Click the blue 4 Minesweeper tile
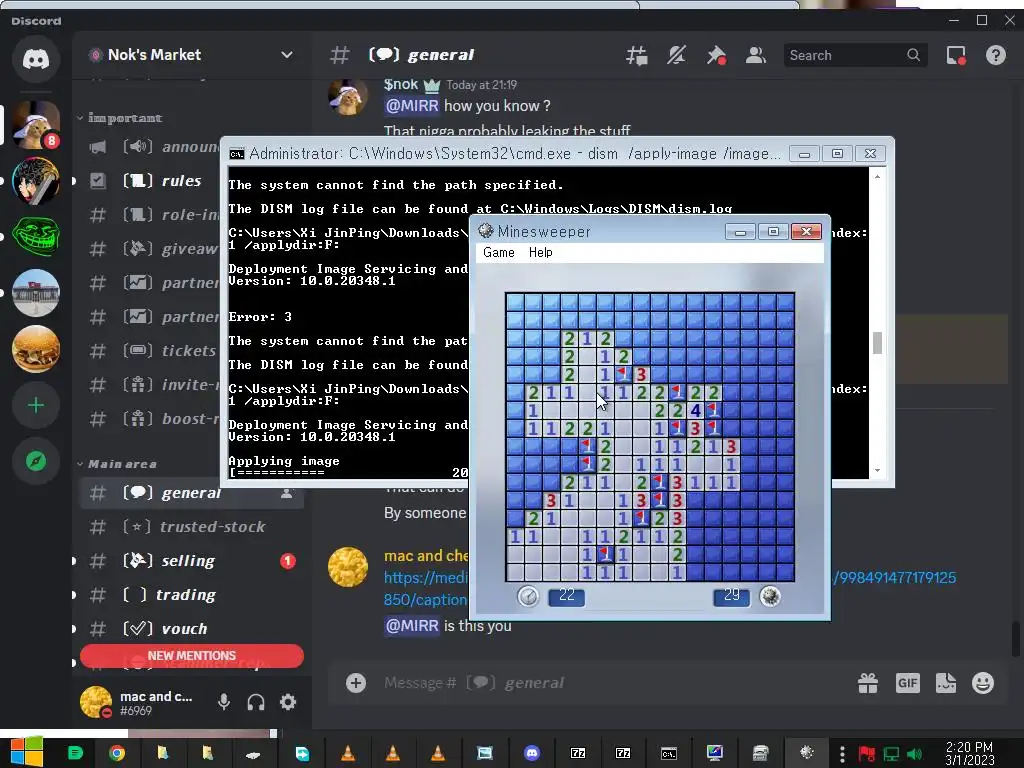Image resolution: width=1024 pixels, height=768 pixels. coord(696,411)
